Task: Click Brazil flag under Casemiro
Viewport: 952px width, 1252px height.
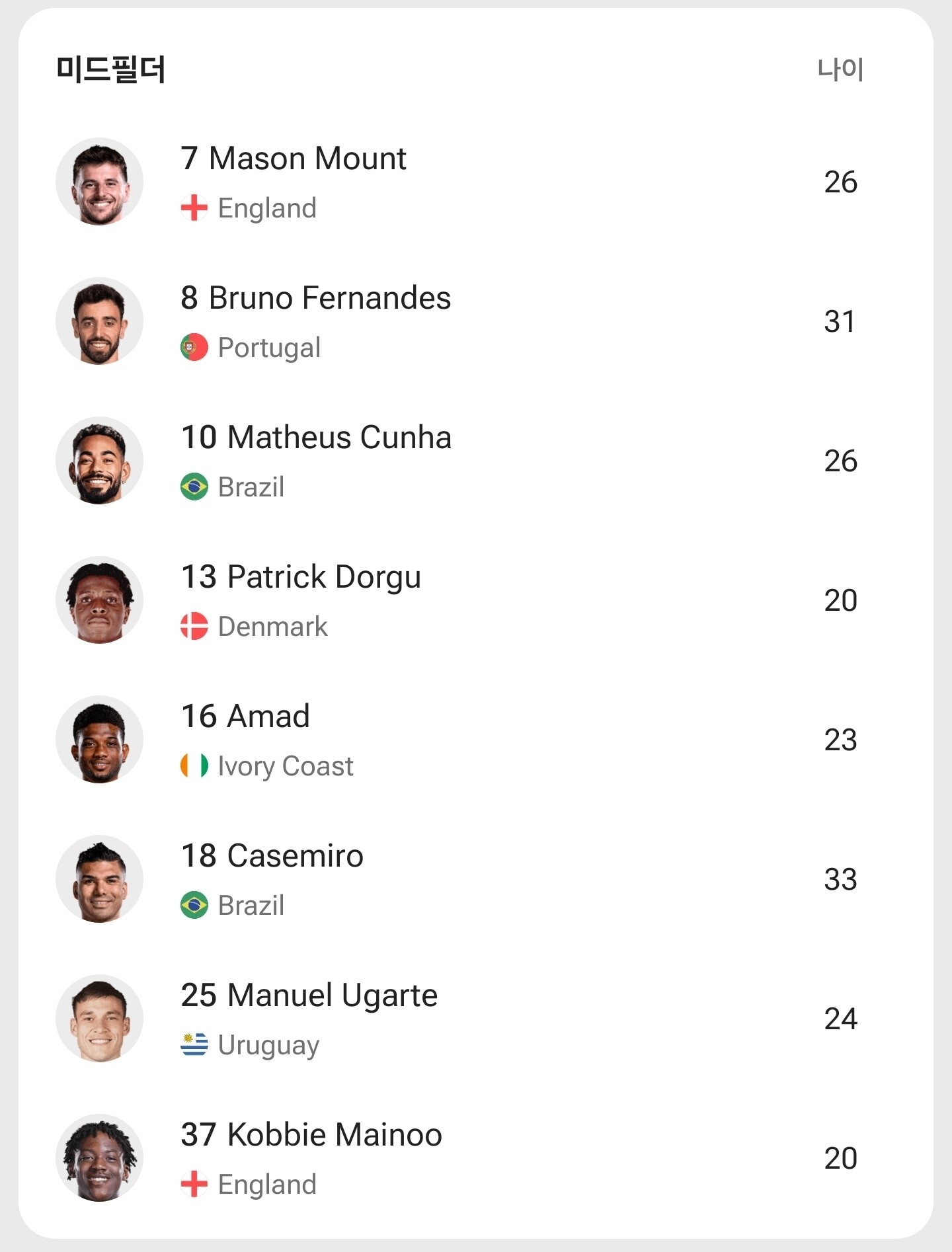Action: pos(194,906)
